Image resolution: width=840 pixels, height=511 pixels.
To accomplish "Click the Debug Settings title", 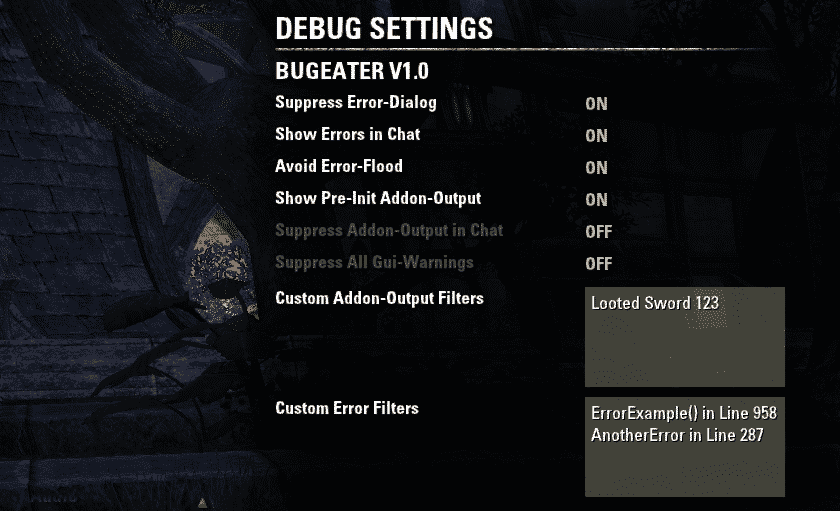I will (384, 28).
